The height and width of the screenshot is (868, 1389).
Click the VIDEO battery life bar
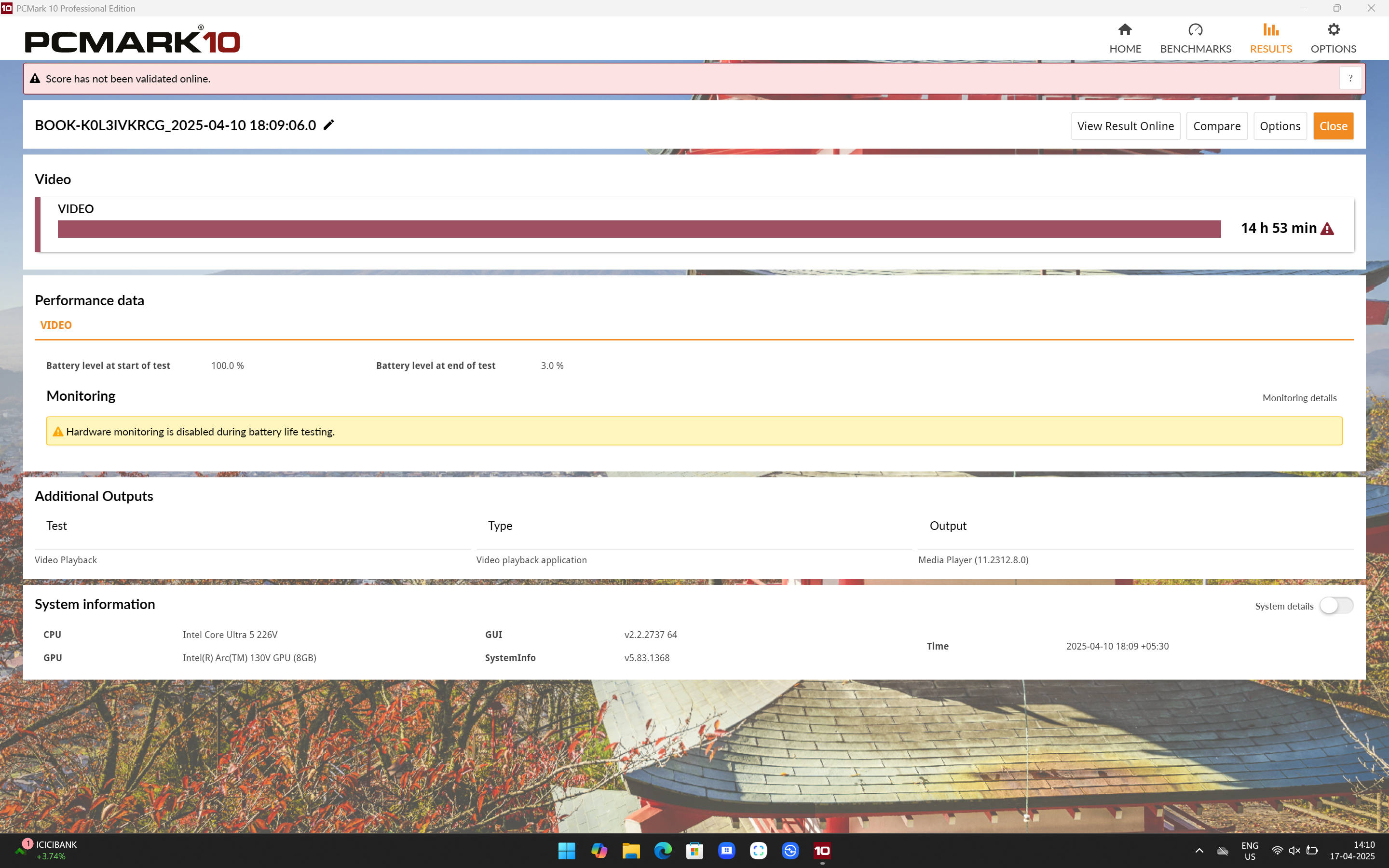point(639,229)
